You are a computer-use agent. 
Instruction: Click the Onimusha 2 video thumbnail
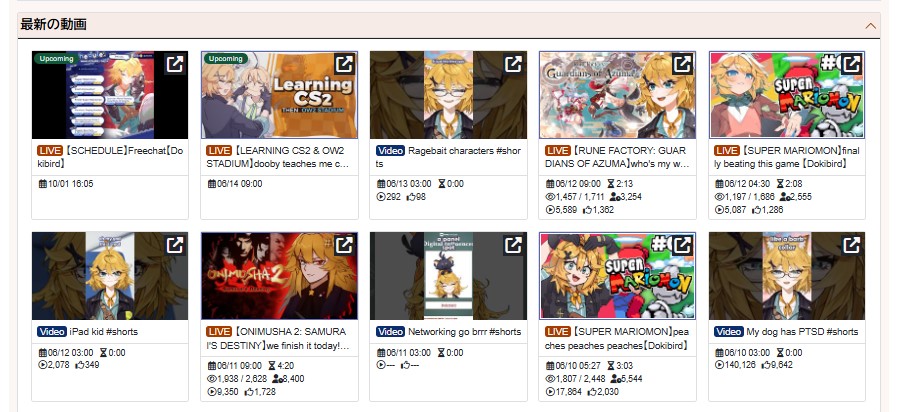coord(279,276)
